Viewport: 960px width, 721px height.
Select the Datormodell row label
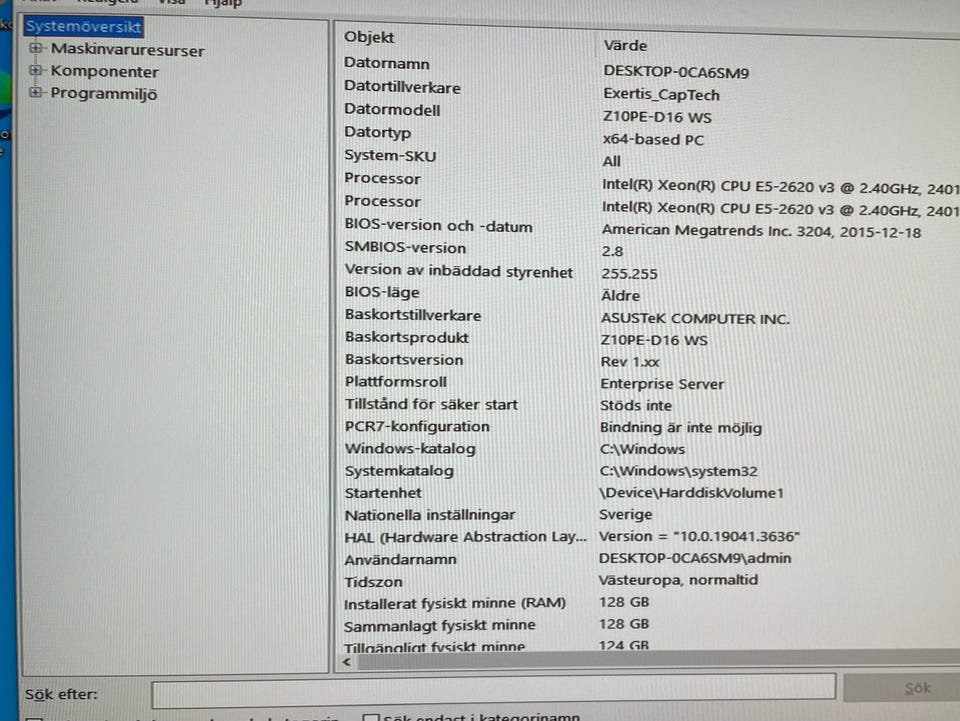[x=392, y=110]
